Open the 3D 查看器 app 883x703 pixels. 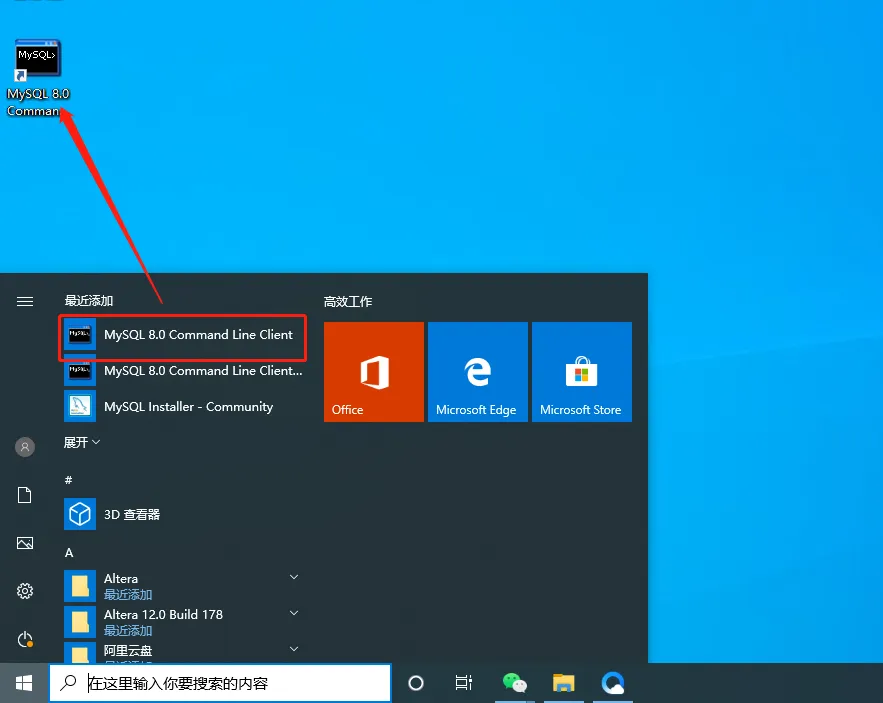tap(183, 514)
